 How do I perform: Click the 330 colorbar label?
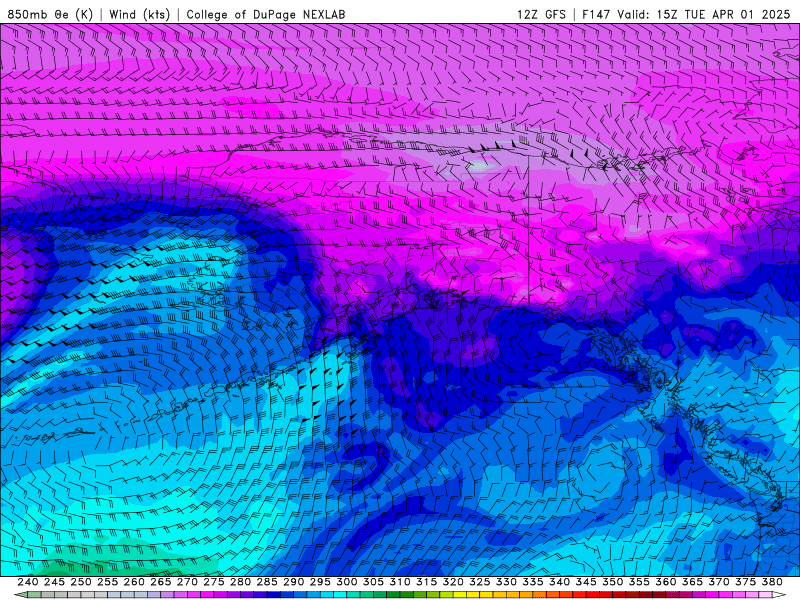[x=506, y=582]
